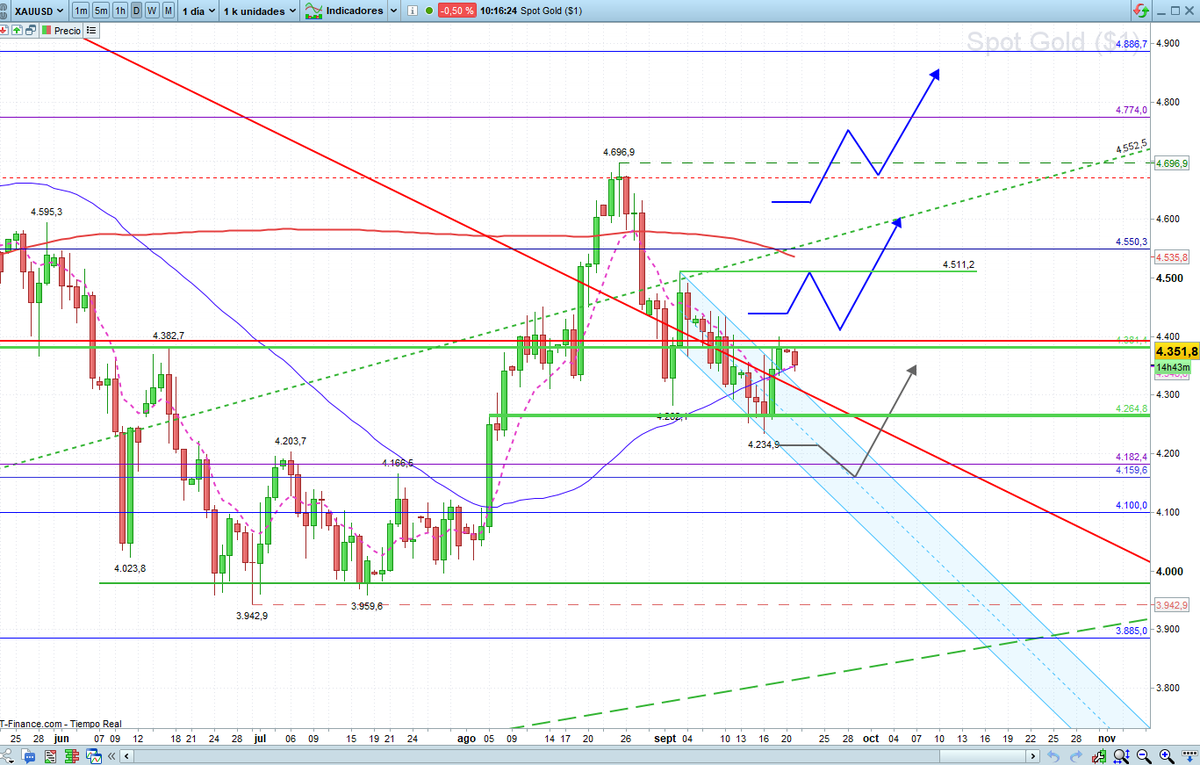Click the 'ago' month label on time axis
The height and width of the screenshot is (765, 1200).
[x=466, y=739]
